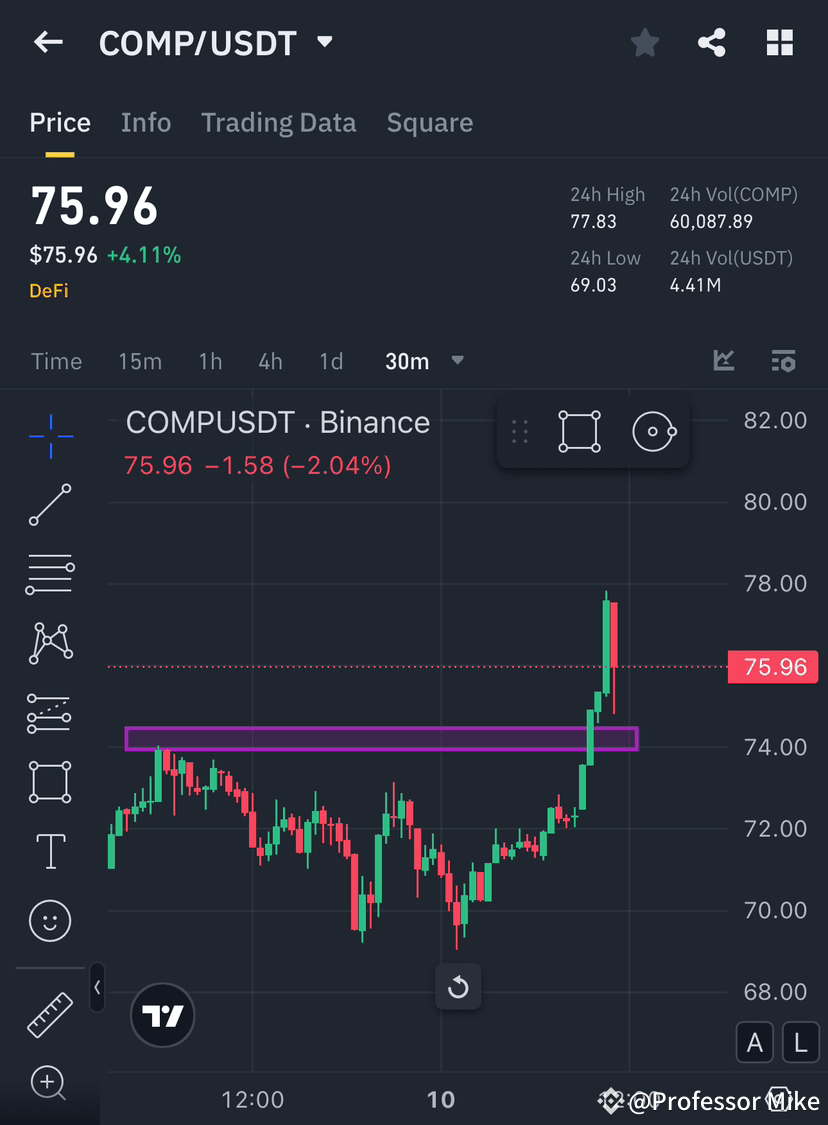
Task: Collapse the drawing tools sidebar
Action: [x=97, y=988]
